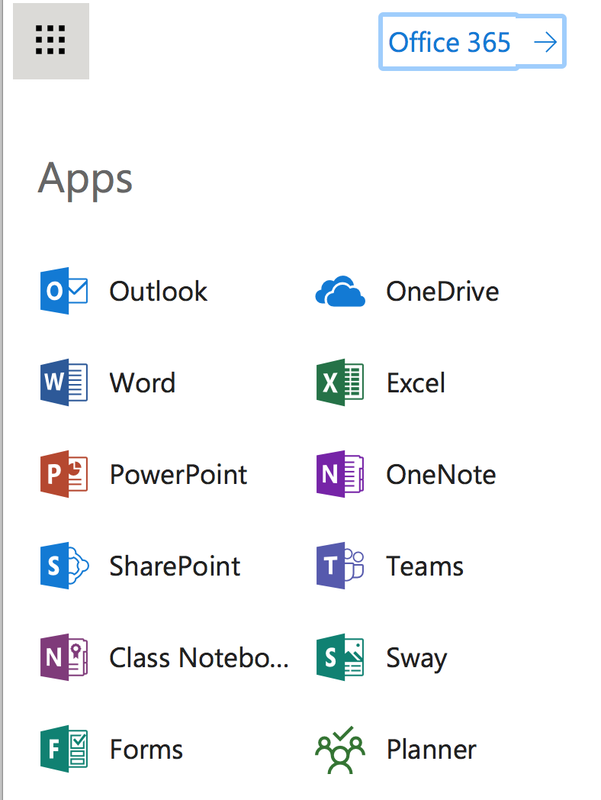Launch the Forms icon
The height and width of the screenshot is (800, 601).
click(64, 749)
